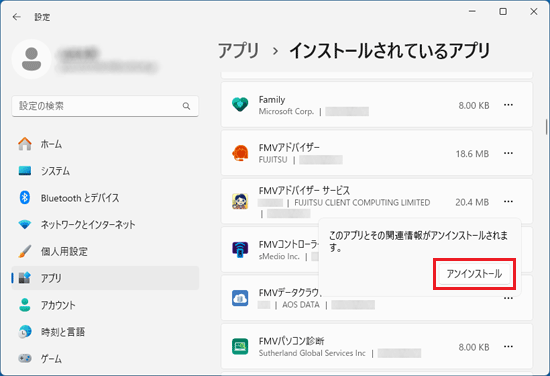Click the FMVコントローラー app icon

point(240,250)
